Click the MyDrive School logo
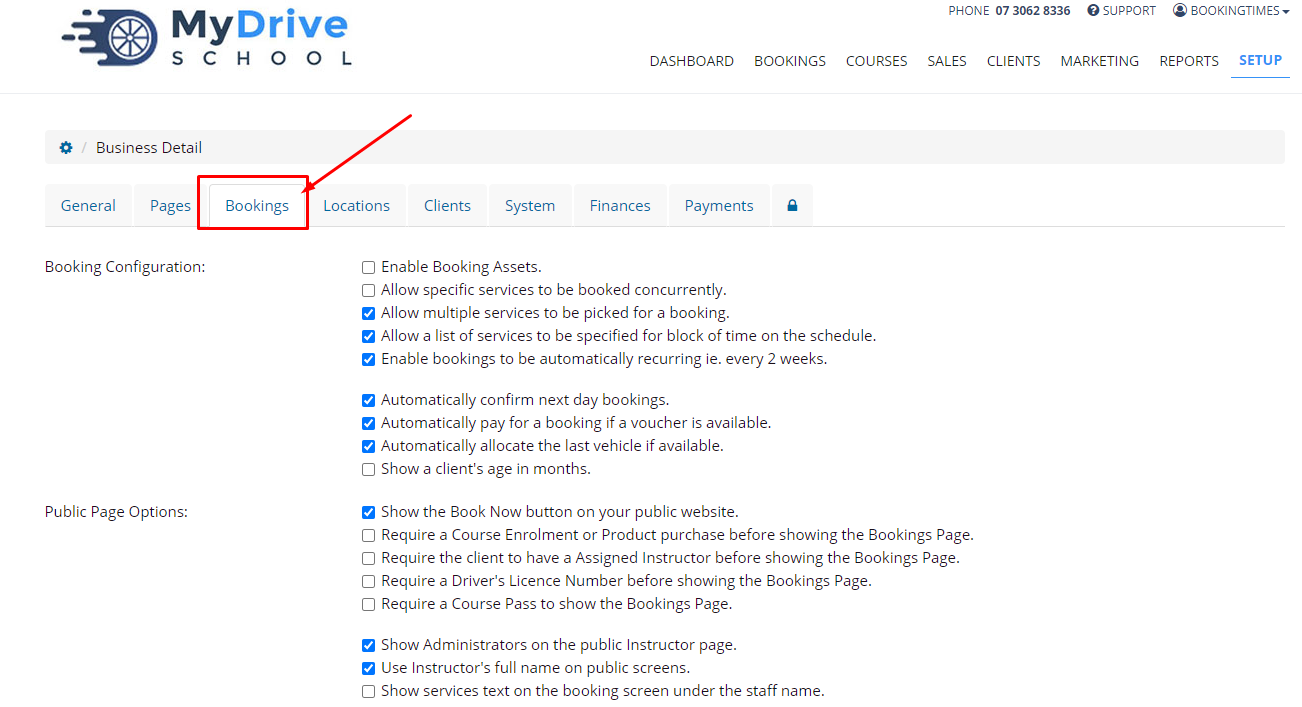 pyautogui.click(x=207, y=37)
